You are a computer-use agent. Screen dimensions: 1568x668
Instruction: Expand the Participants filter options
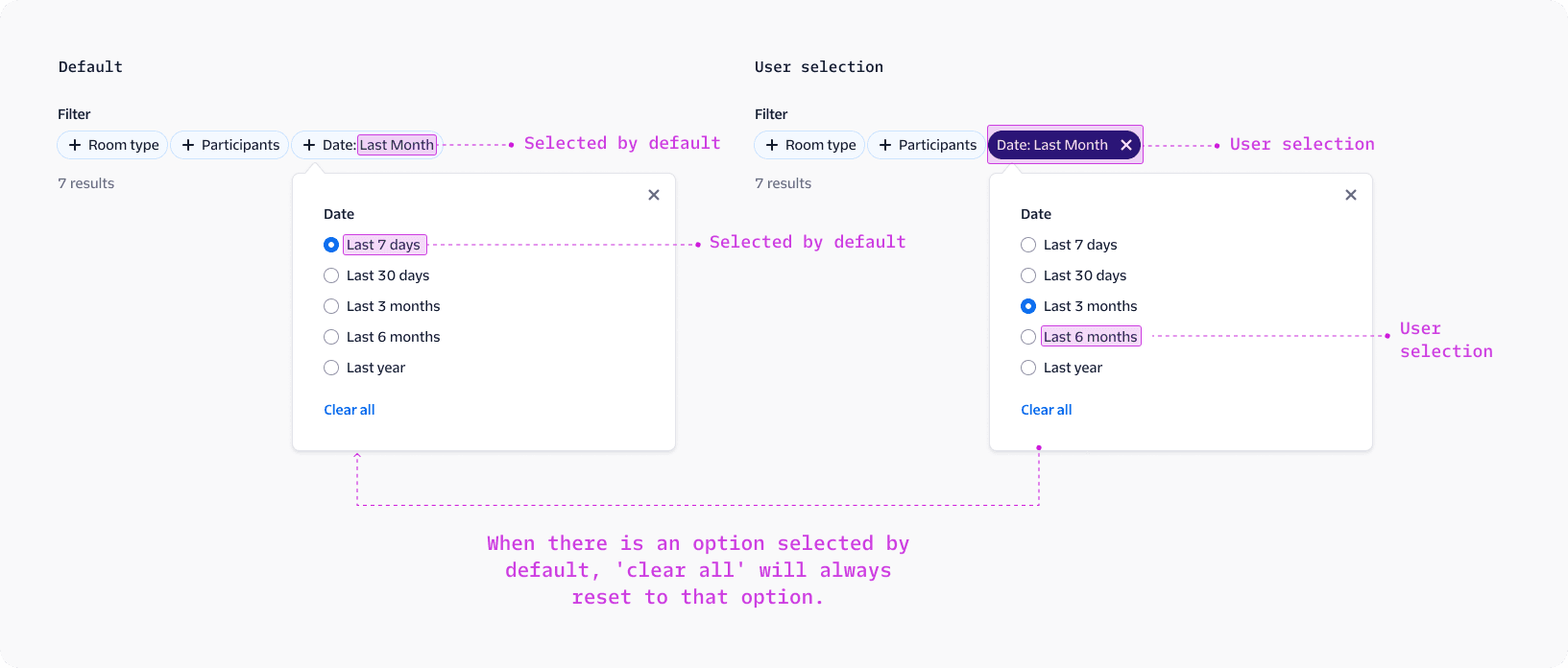(229, 145)
